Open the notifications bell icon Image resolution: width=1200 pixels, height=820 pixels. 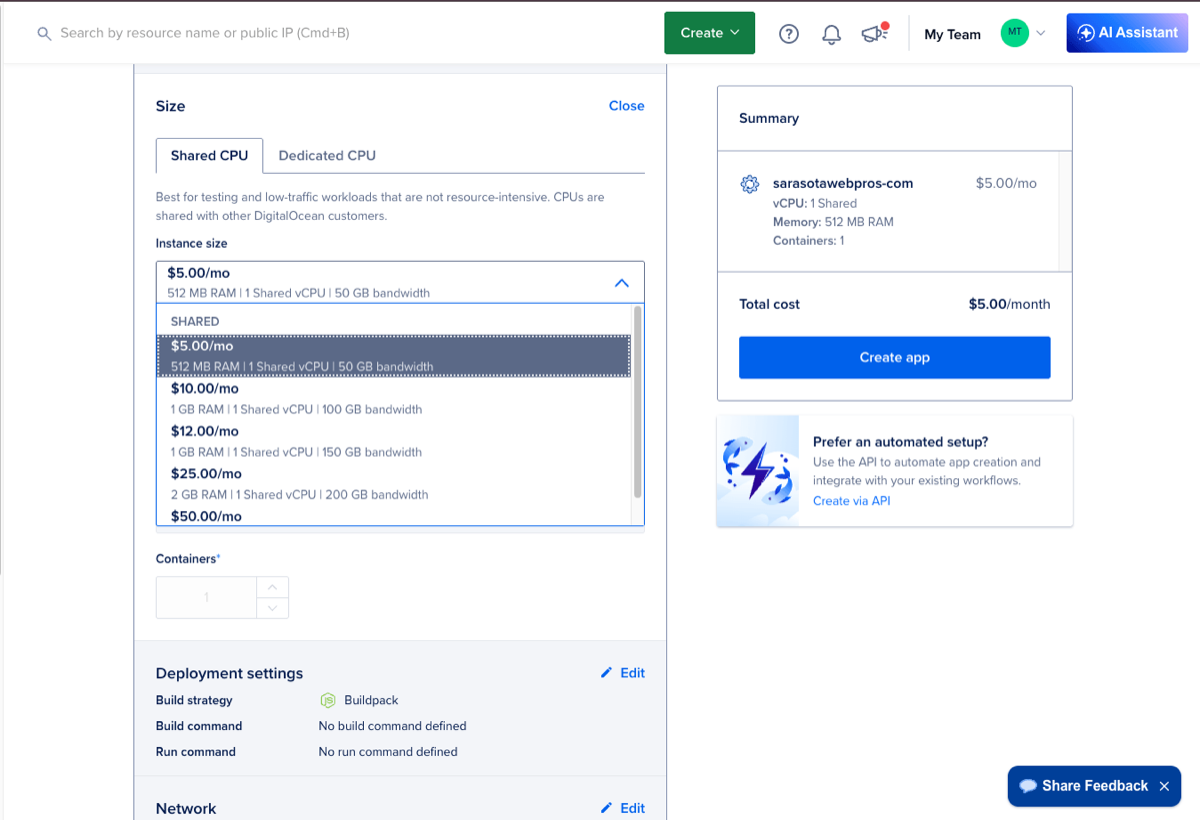pyautogui.click(x=831, y=34)
